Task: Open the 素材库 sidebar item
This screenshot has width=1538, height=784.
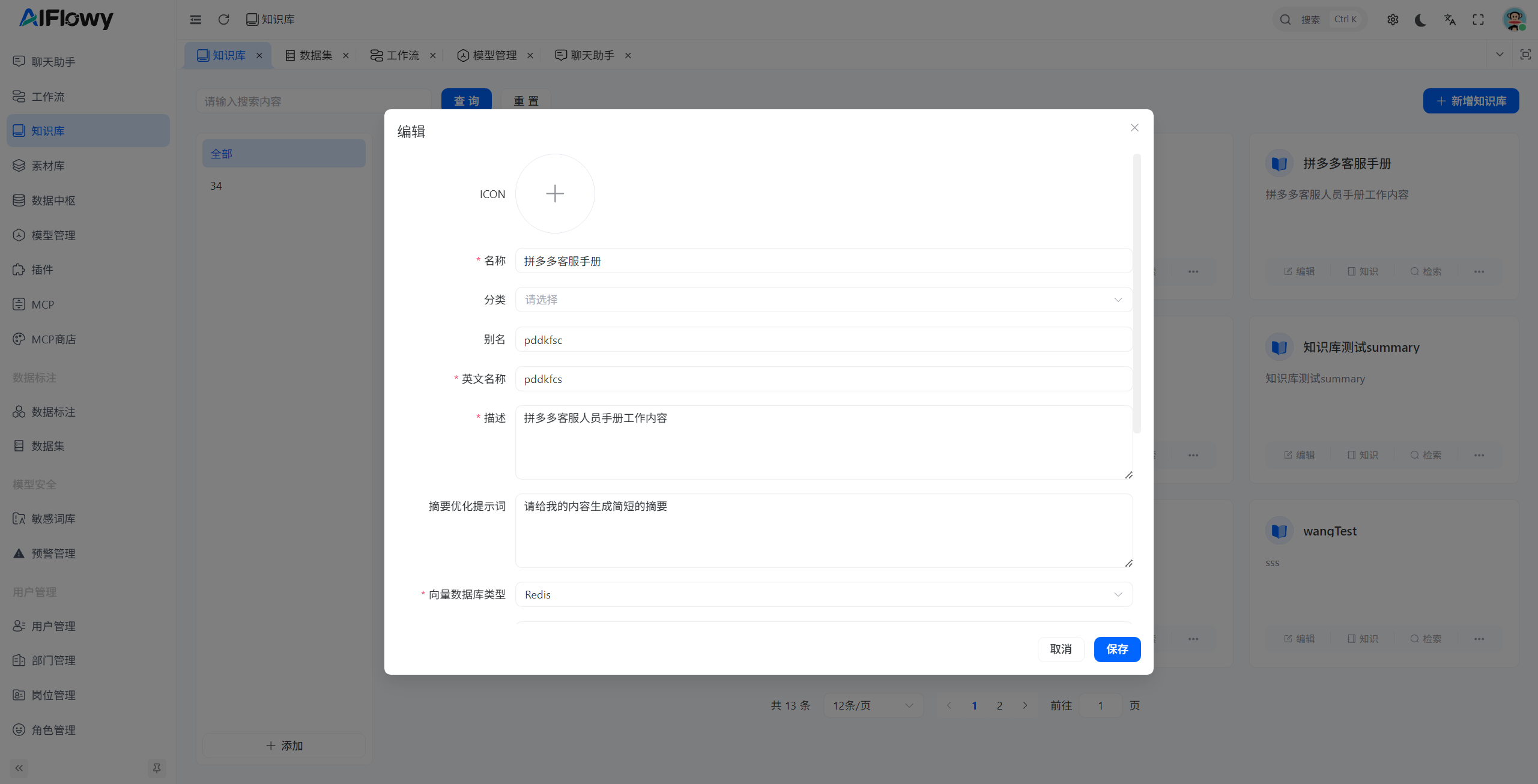Action: coord(48,166)
